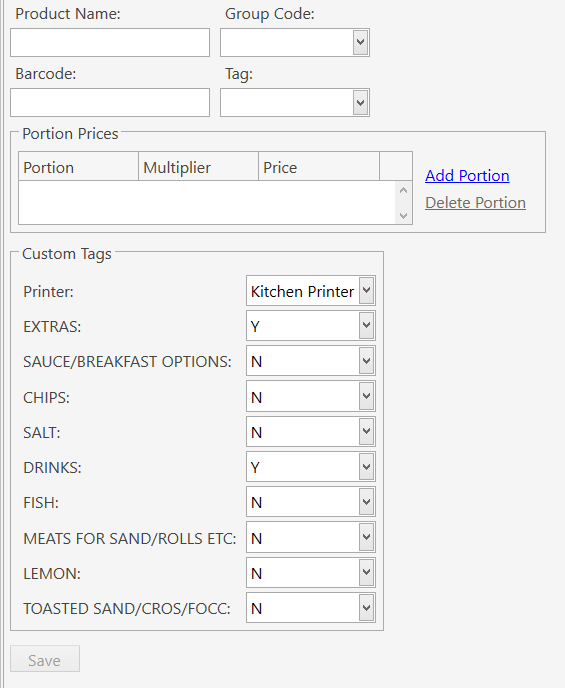Change the EXTRAS dropdown value
This screenshot has height=688, width=565.
click(311, 326)
